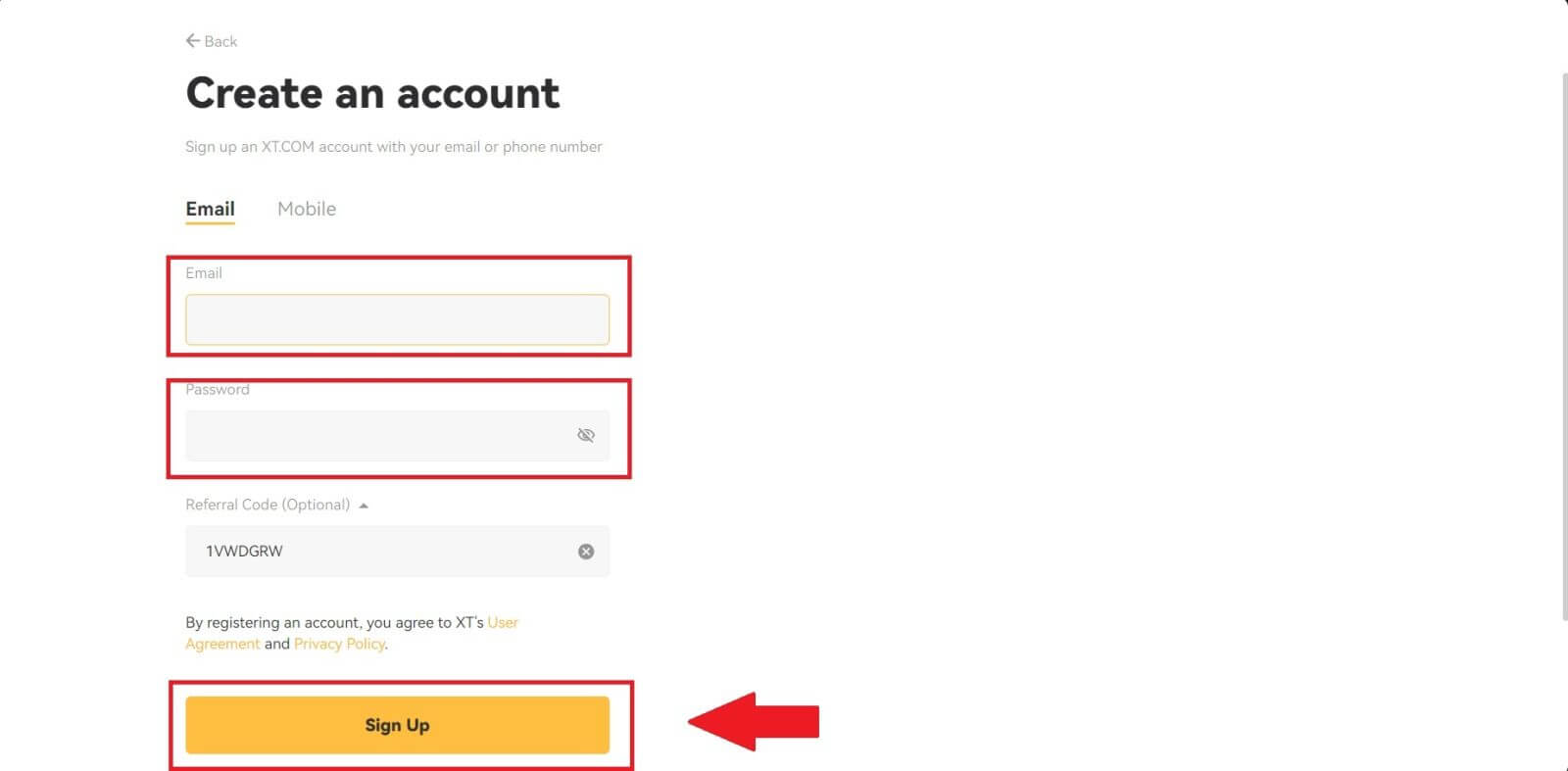Focus the Email address input box

[397, 319]
